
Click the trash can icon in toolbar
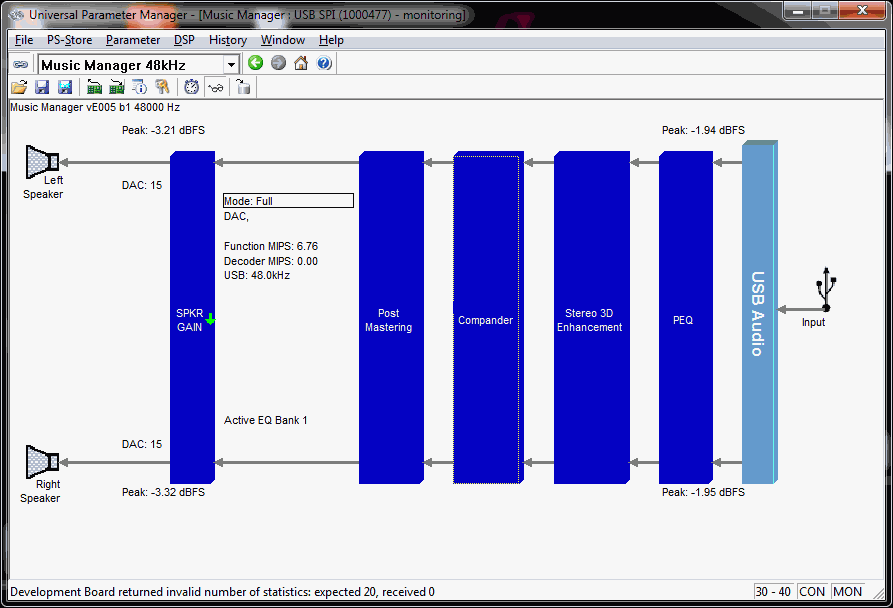click(243, 88)
